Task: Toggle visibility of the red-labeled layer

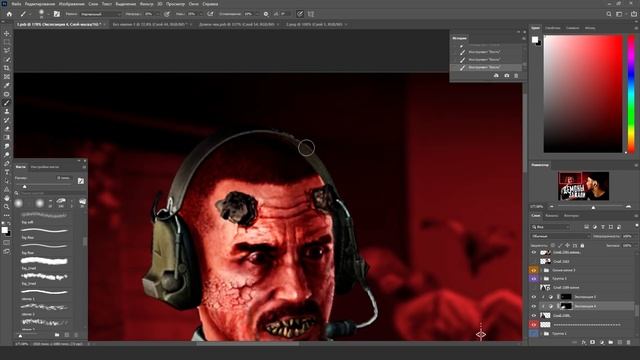Action: [x=533, y=324]
